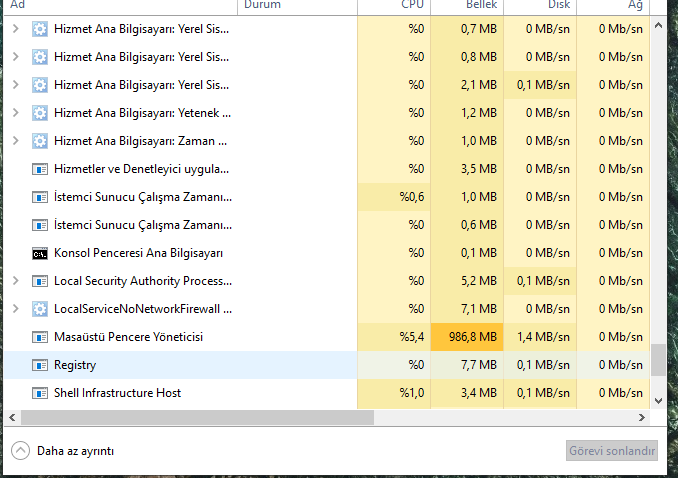Click the horizontal scrollbar thumb
This screenshot has width=678, height=478.
pyautogui.click(x=197, y=417)
